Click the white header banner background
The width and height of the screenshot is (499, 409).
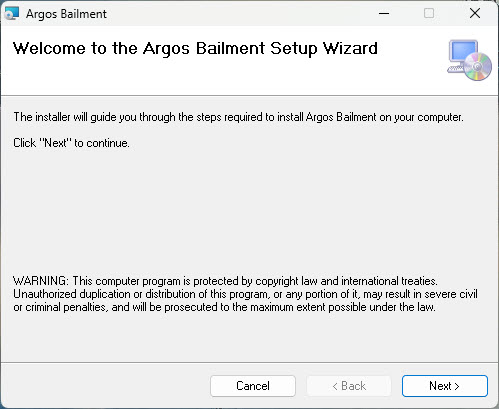pos(233,77)
